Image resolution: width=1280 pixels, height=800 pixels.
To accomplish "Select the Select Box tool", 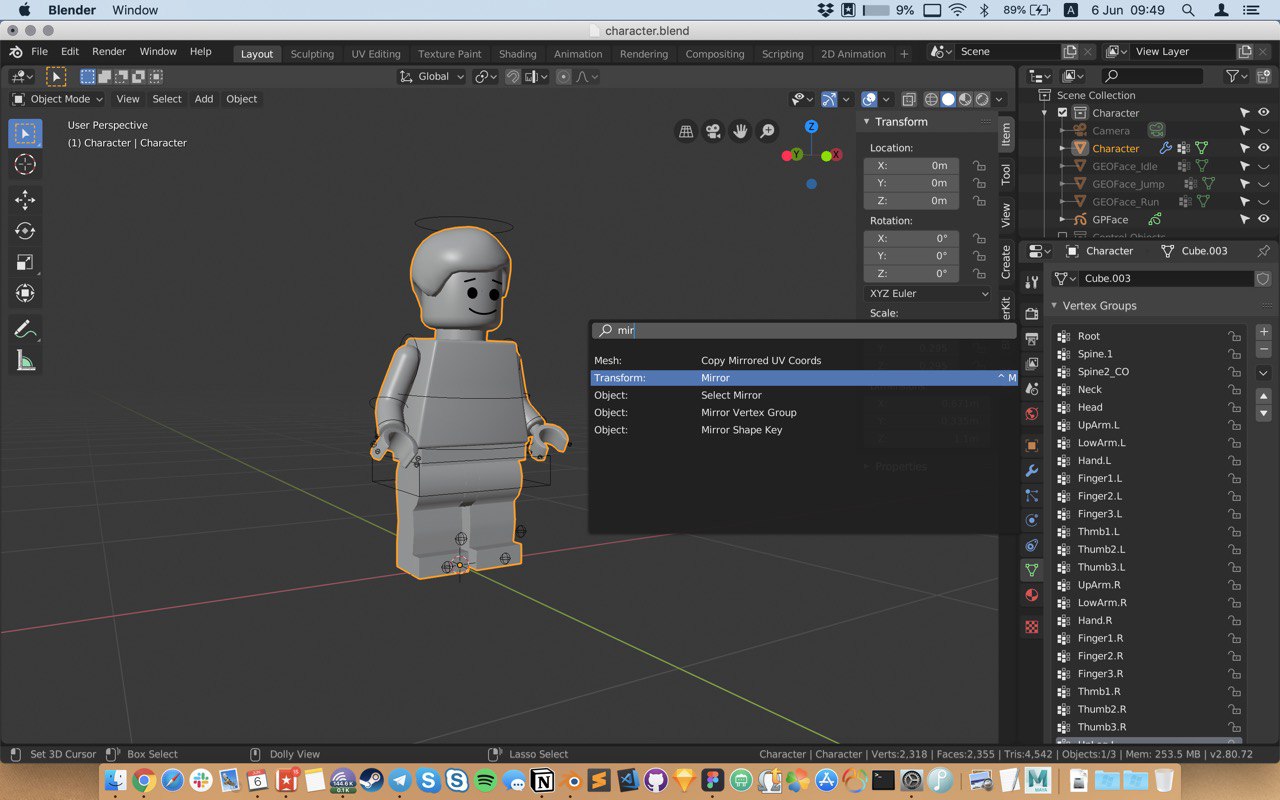I will (26, 133).
